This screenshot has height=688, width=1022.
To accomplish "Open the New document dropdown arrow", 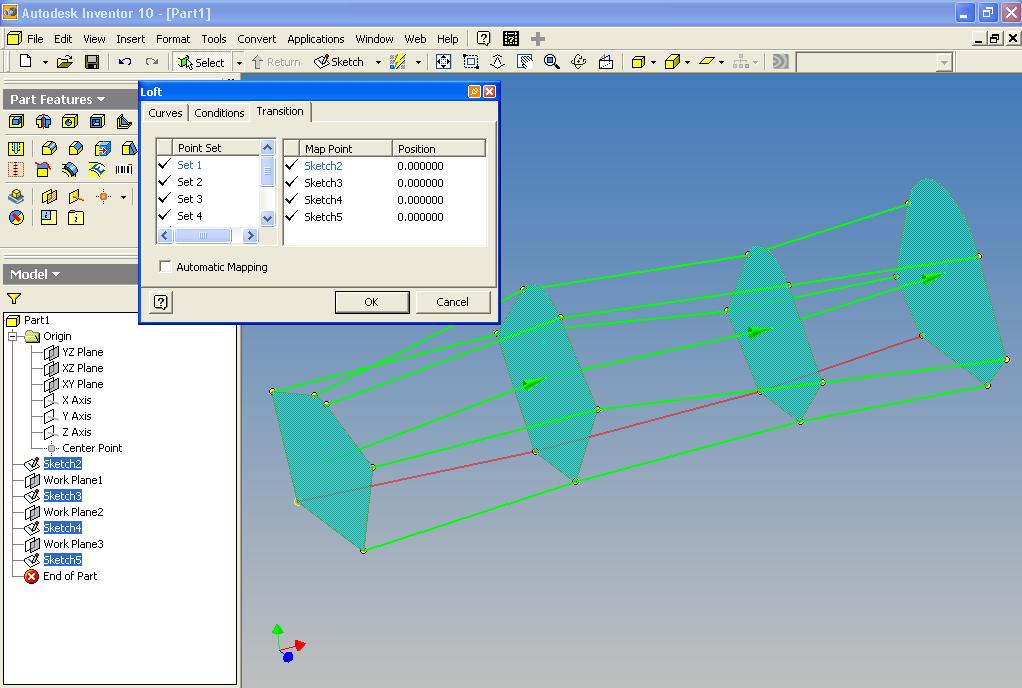I will tap(45, 63).
